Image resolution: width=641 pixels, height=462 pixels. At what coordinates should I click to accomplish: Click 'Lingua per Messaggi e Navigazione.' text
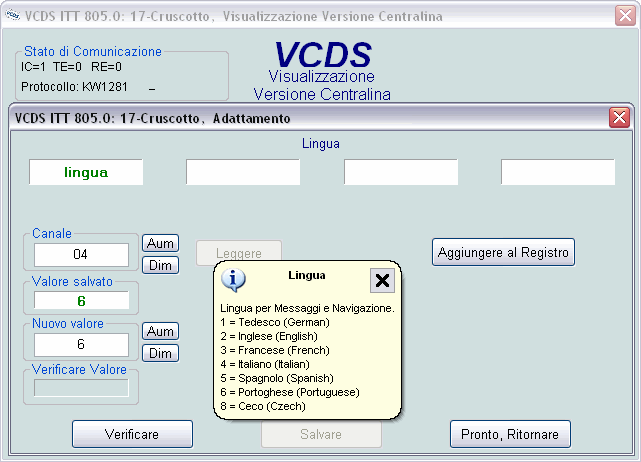307,308
